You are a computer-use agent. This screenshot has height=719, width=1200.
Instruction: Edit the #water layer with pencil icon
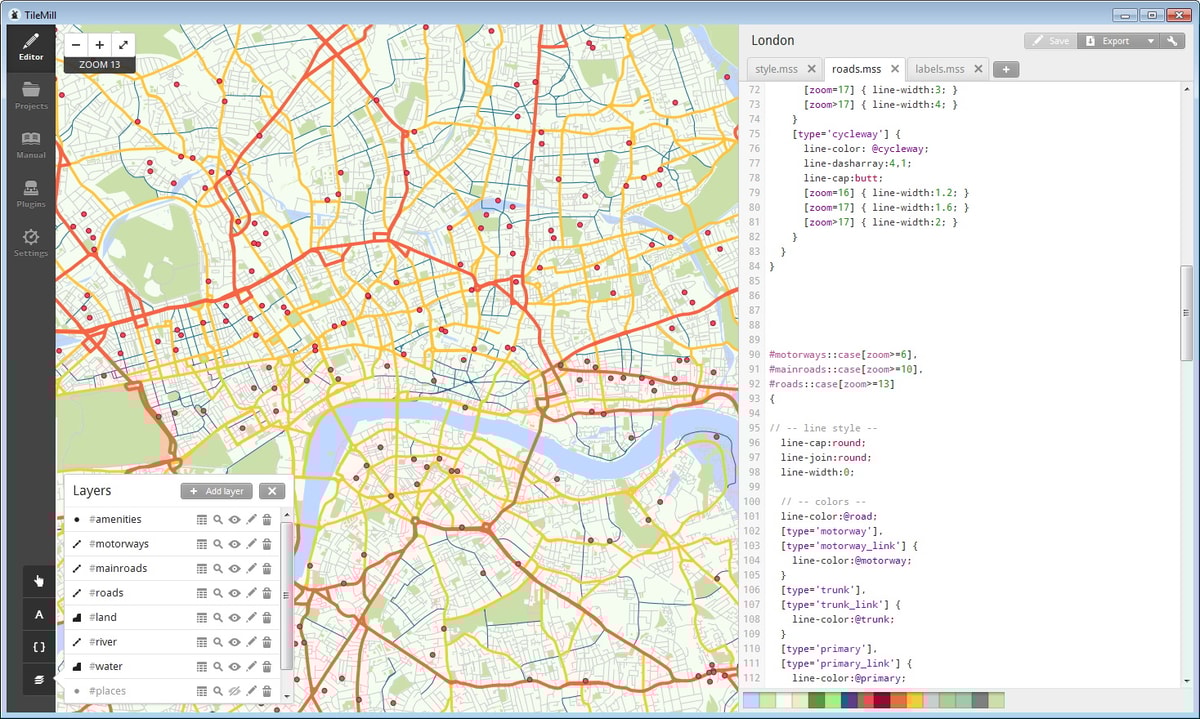pyautogui.click(x=252, y=666)
